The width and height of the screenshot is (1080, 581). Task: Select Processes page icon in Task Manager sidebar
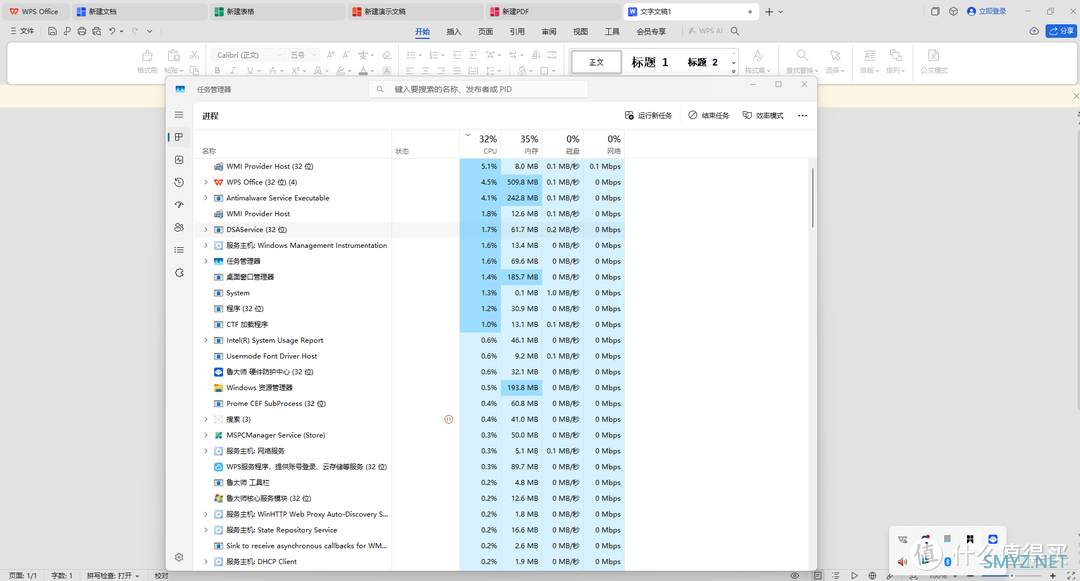179,137
